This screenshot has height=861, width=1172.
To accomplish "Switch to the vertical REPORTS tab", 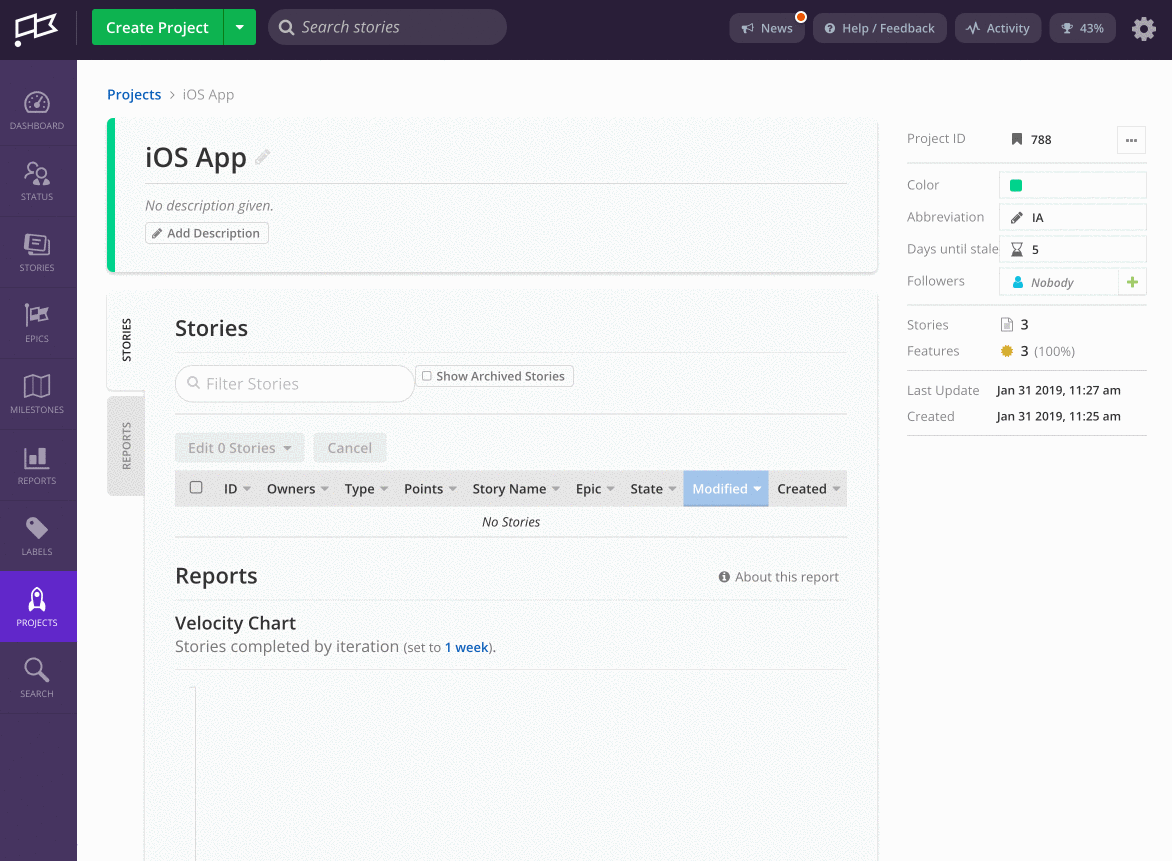I will (x=126, y=445).
